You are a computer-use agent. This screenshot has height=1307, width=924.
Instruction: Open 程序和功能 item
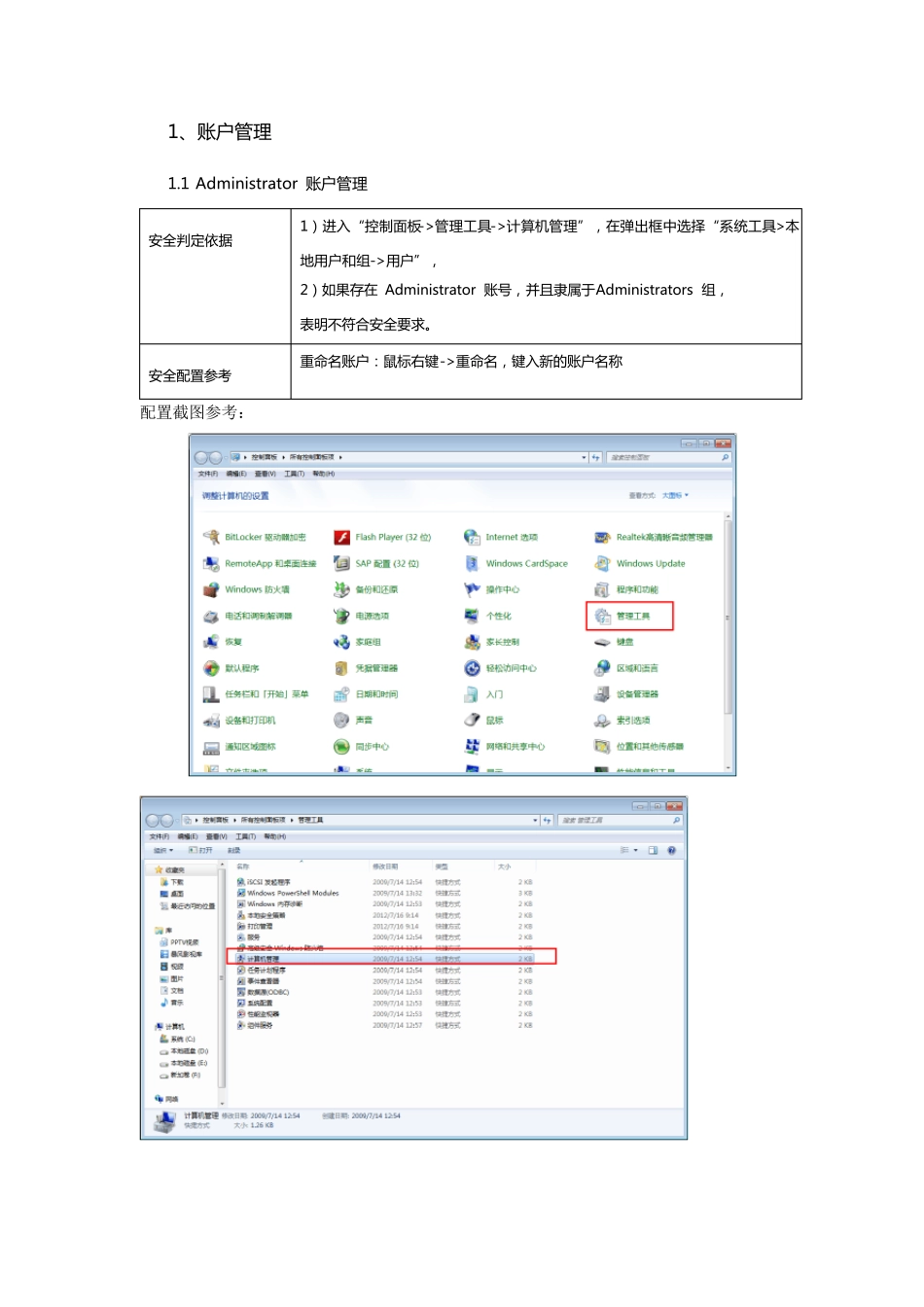[x=626, y=589]
